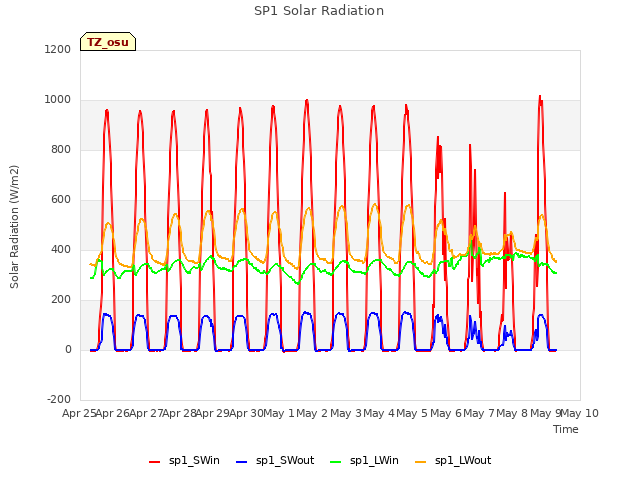Click the 600 y-axis tick label

[61, 200]
